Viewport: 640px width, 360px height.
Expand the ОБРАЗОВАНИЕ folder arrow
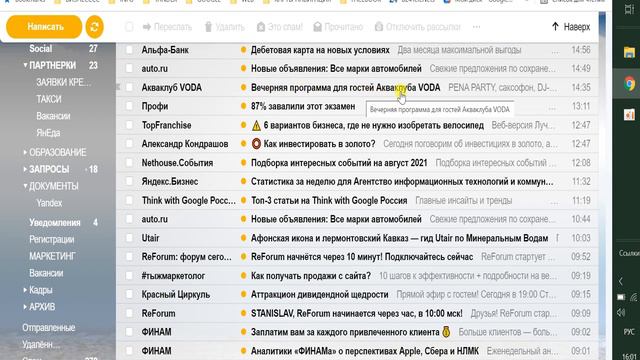coord(25,152)
